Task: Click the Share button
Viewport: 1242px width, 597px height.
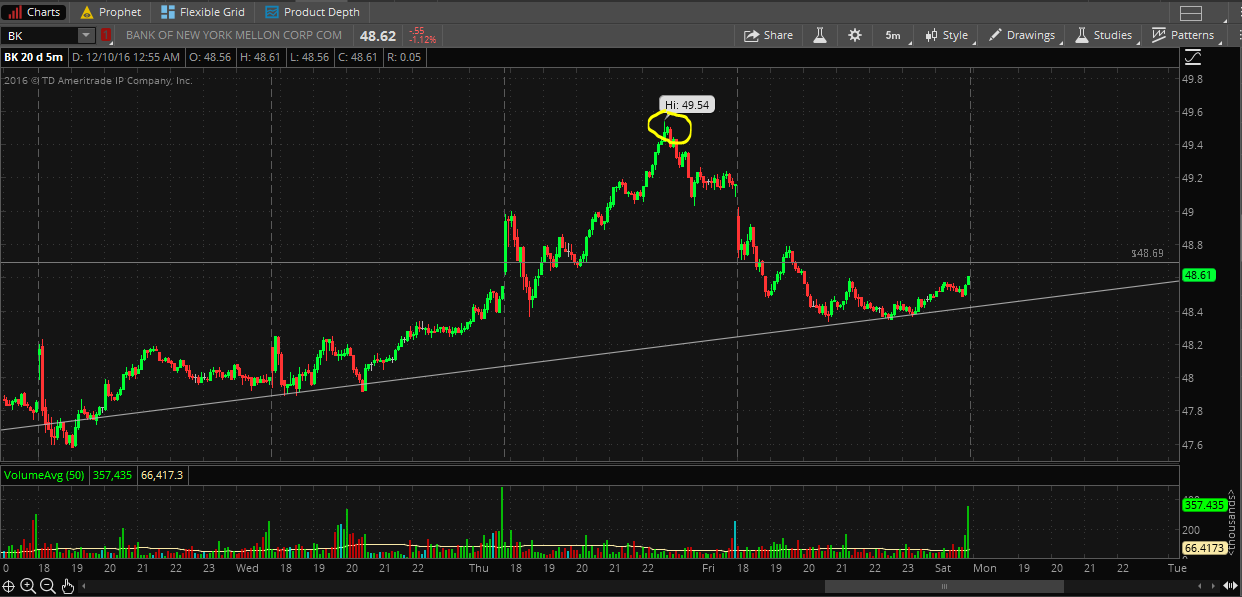Action: pyautogui.click(x=768, y=35)
